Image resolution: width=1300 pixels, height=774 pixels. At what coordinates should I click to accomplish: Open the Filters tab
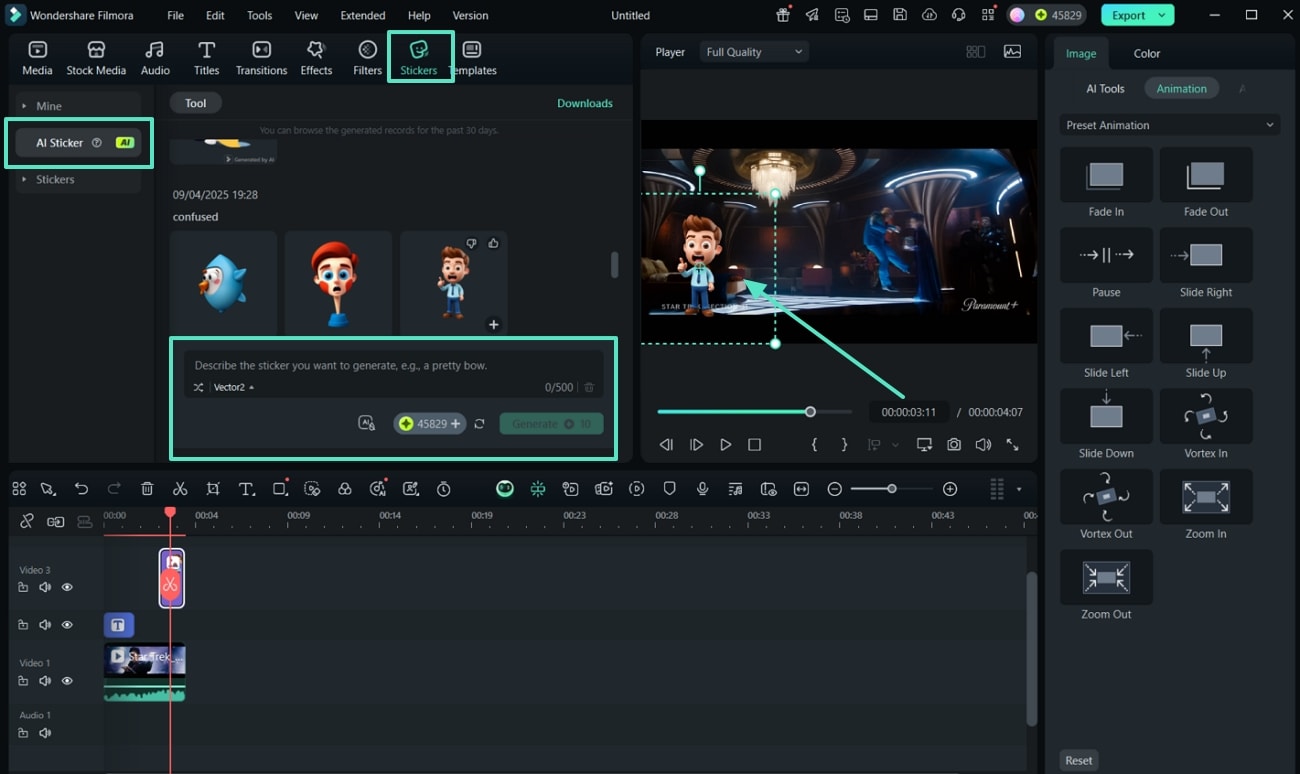coord(367,58)
